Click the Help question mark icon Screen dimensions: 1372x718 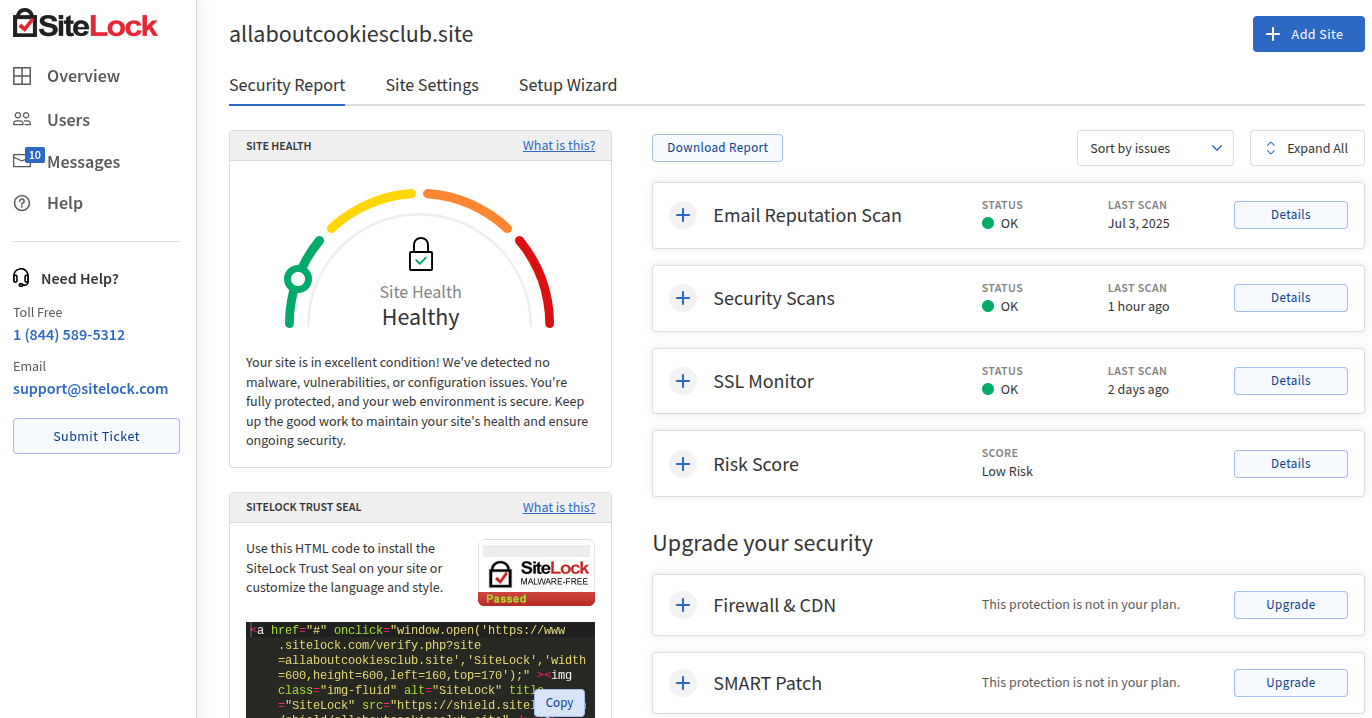click(22, 203)
